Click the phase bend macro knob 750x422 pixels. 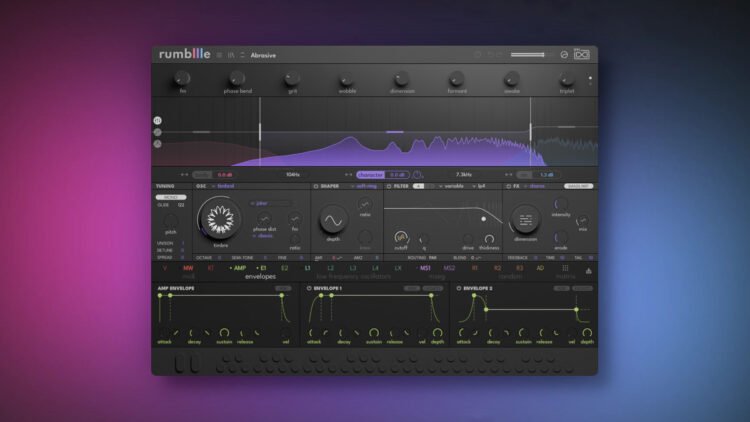point(237,78)
